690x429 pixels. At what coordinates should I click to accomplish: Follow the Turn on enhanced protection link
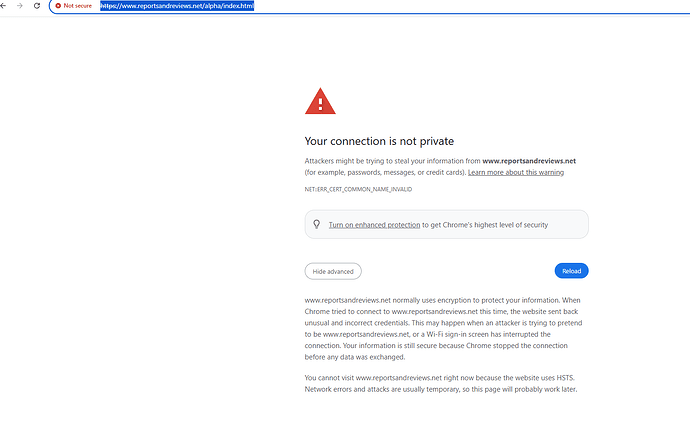(x=374, y=225)
